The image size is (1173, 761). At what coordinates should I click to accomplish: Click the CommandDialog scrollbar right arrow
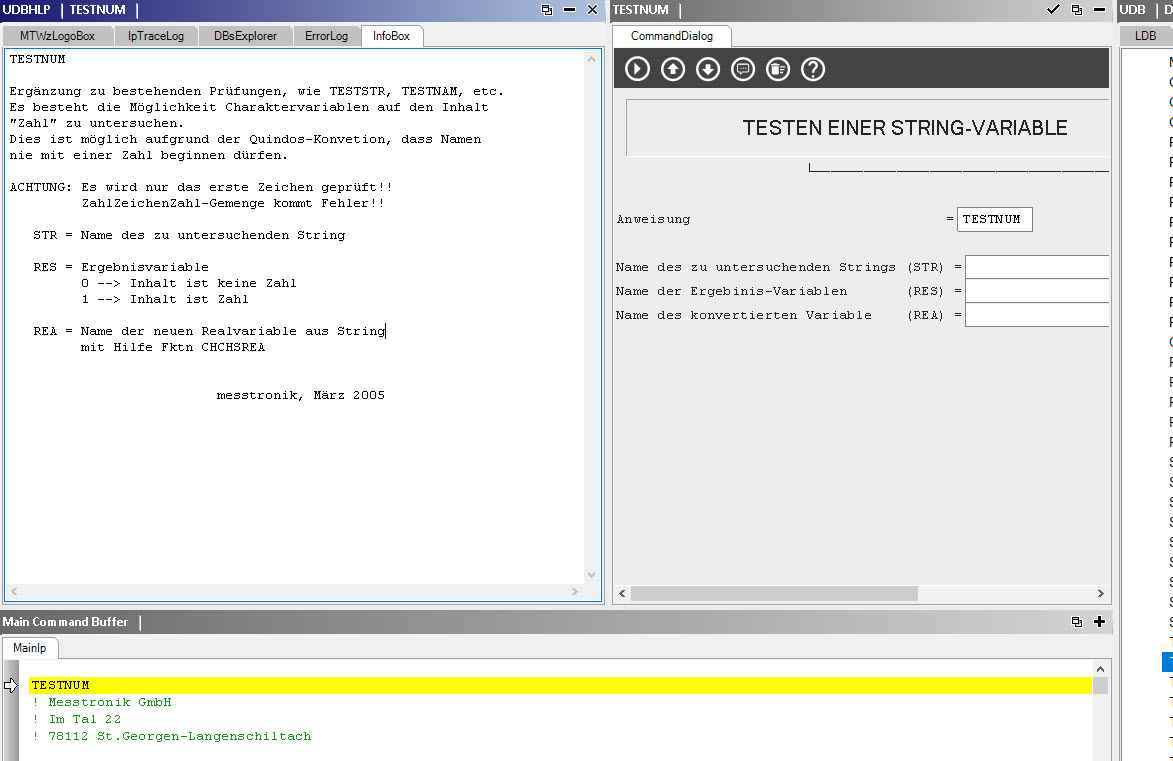(1100, 593)
